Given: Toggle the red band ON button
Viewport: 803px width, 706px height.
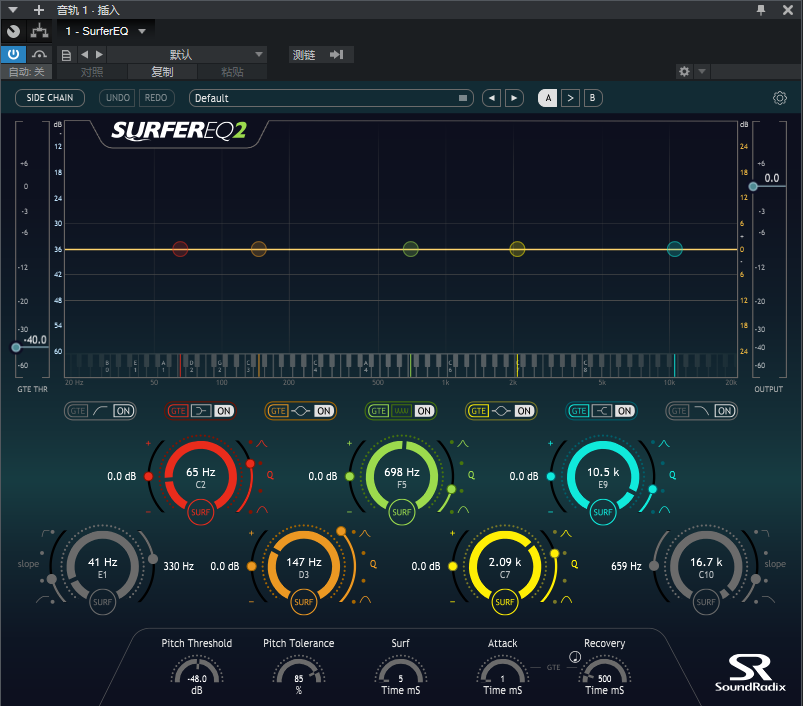Looking at the screenshot, I should tap(224, 411).
